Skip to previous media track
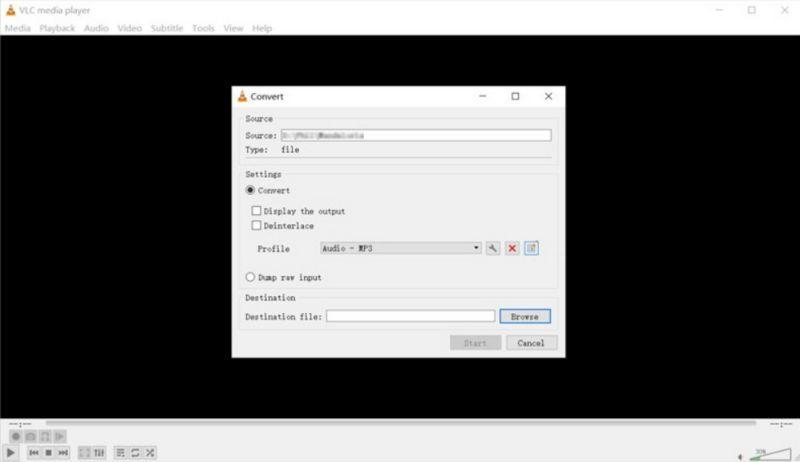Viewport: 800px width, 462px height. (x=34, y=452)
